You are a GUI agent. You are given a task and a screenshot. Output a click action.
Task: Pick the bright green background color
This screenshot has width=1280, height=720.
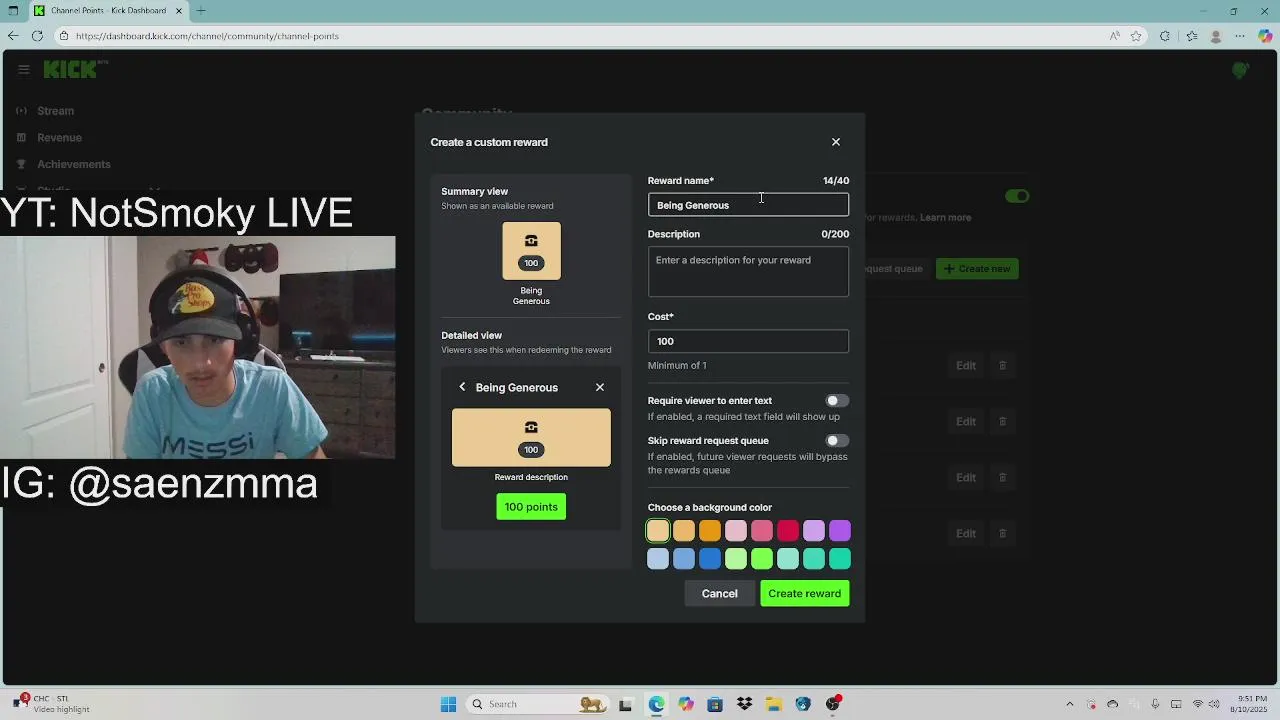click(762, 559)
